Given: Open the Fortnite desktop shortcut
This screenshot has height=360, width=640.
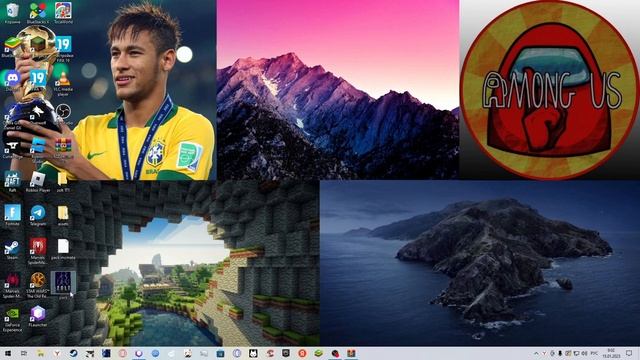Looking at the screenshot, I should [12, 214].
